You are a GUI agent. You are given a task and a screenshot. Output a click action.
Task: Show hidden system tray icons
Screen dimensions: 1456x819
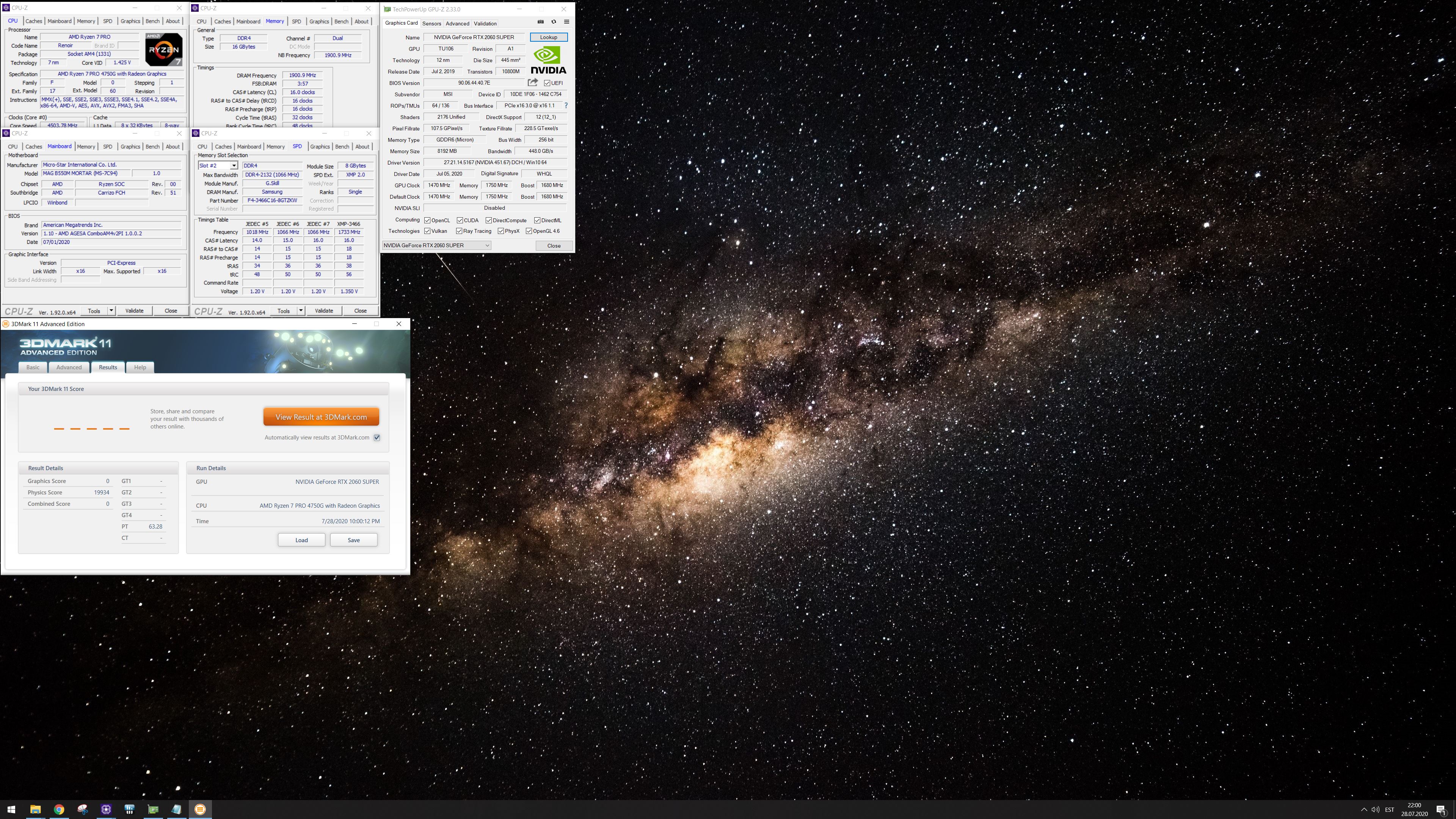tap(1364, 810)
